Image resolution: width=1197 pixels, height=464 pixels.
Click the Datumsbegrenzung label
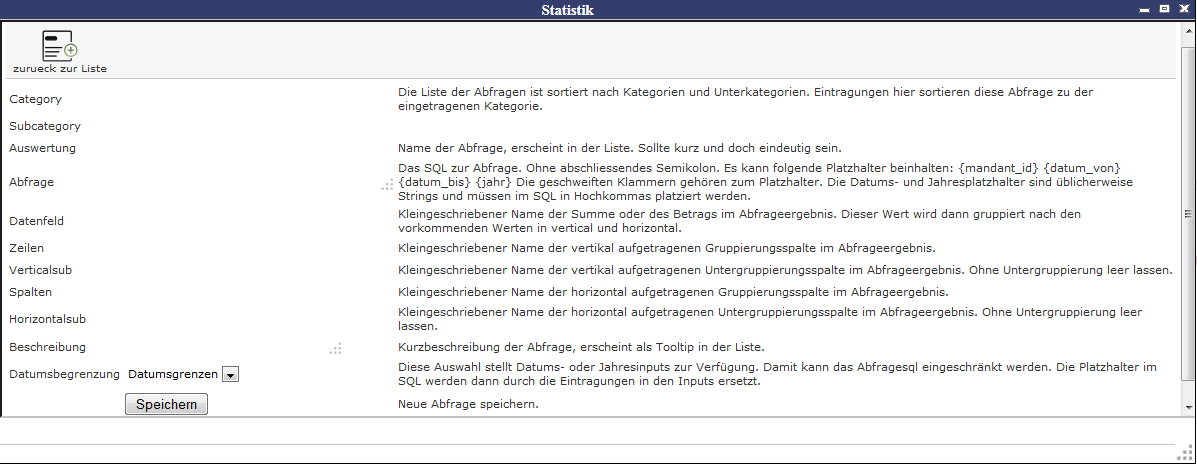pos(64,374)
